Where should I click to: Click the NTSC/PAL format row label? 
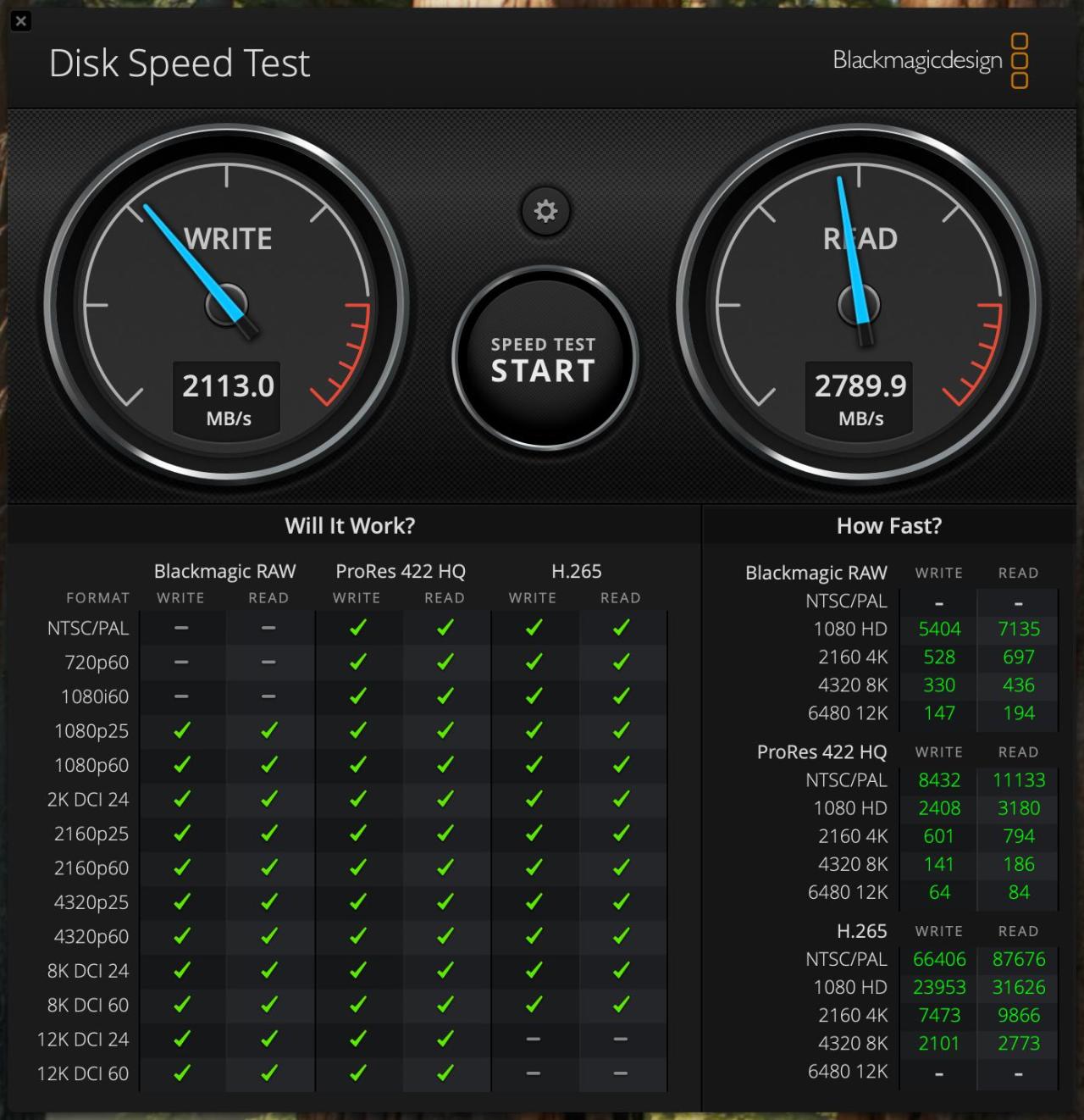(x=88, y=629)
